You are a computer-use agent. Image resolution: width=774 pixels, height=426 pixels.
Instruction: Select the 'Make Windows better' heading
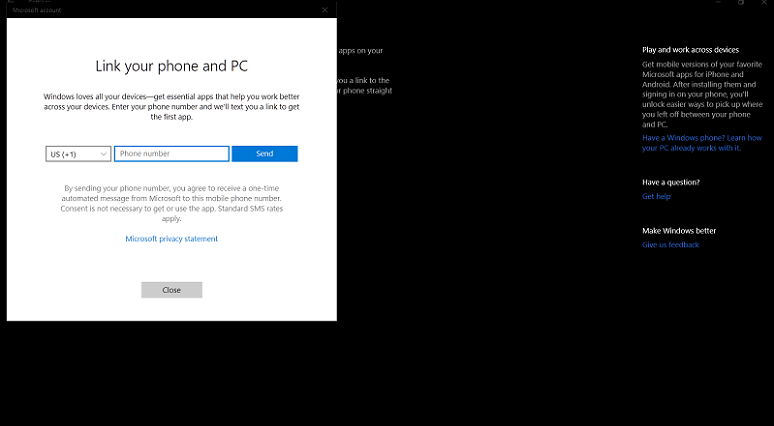pos(679,231)
